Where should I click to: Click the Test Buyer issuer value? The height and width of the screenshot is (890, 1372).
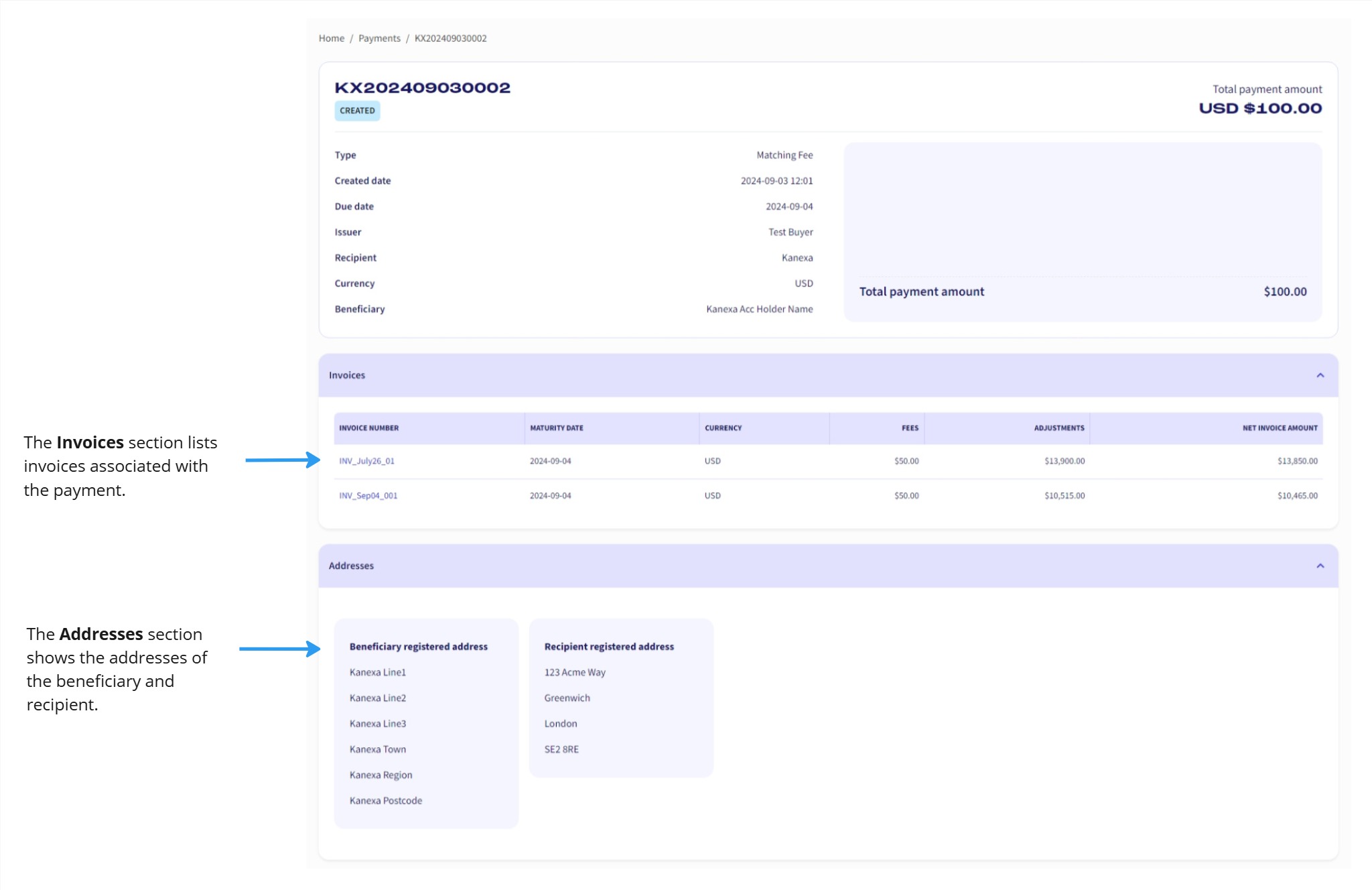(x=791, y=232)
